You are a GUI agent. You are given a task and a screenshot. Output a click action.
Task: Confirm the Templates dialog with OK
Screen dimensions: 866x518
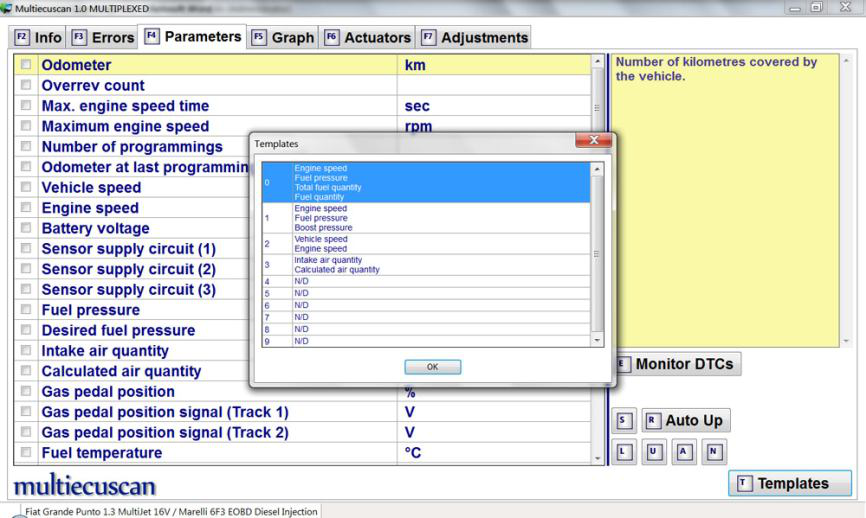point(432,367)
